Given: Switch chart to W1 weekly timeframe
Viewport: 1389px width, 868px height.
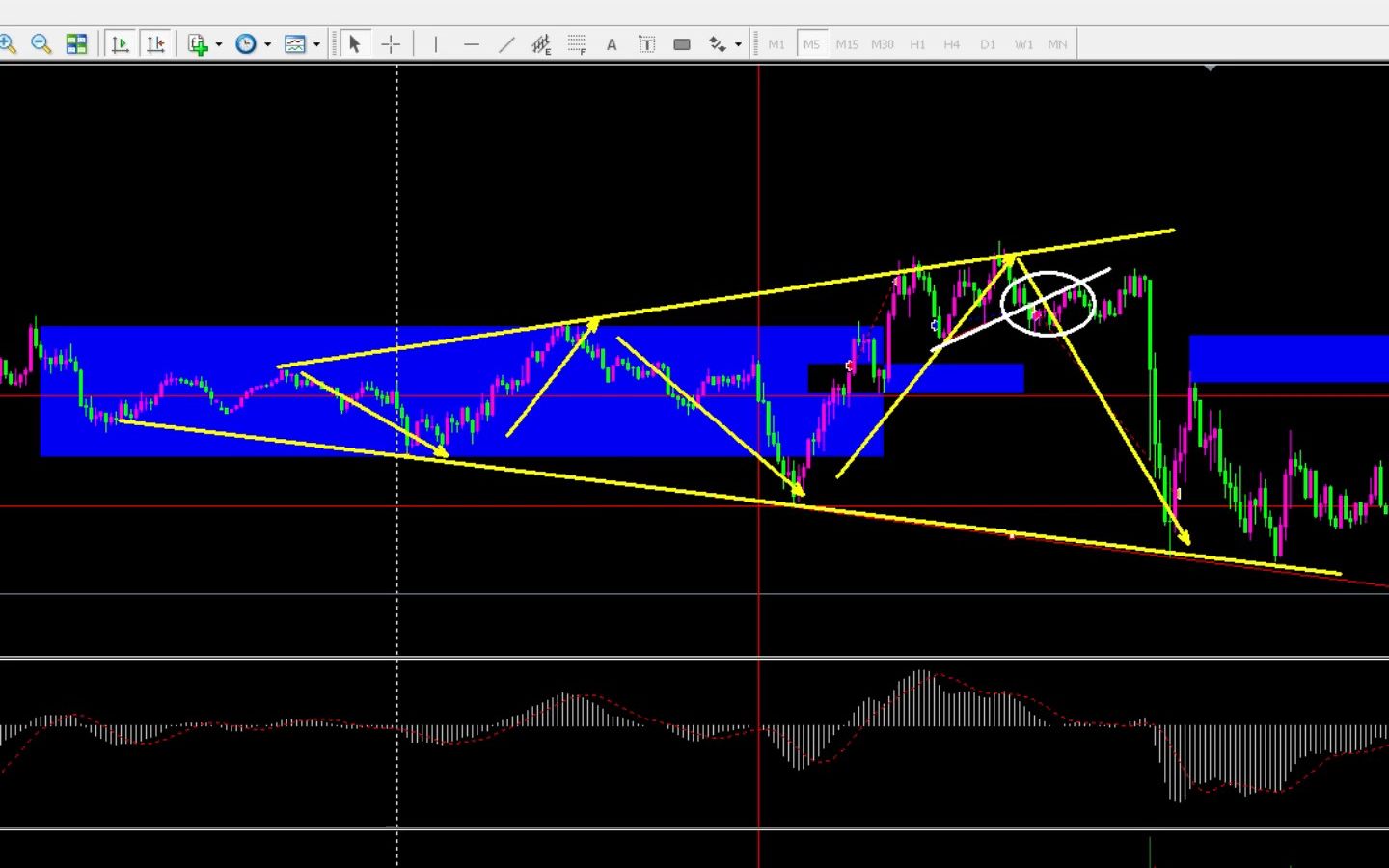Looking at the screenshot, I should pos(1023,44).
